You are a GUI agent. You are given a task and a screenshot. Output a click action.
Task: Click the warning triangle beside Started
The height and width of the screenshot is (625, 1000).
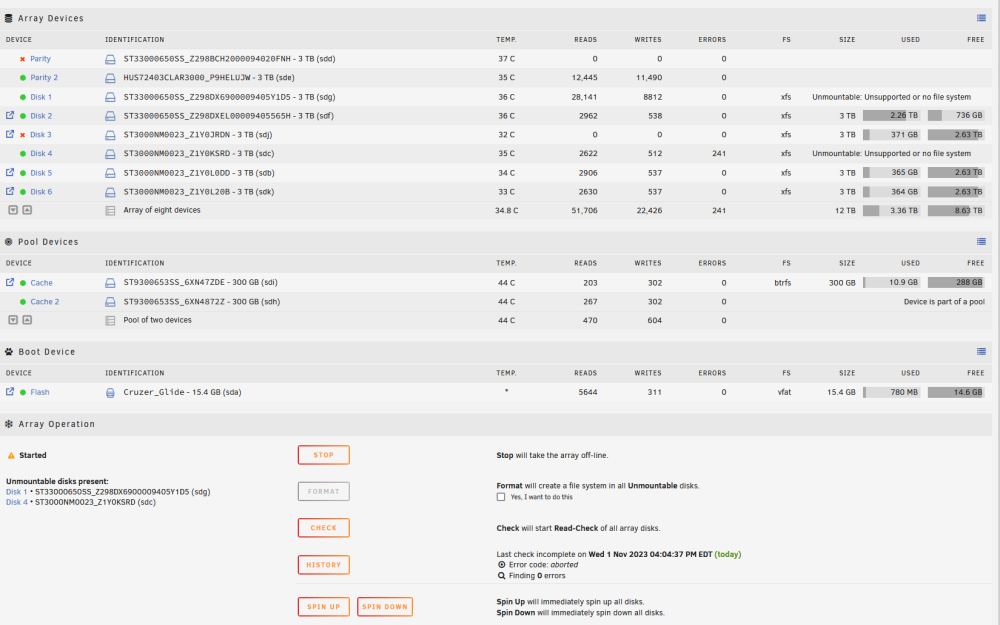tap(11, 455)
